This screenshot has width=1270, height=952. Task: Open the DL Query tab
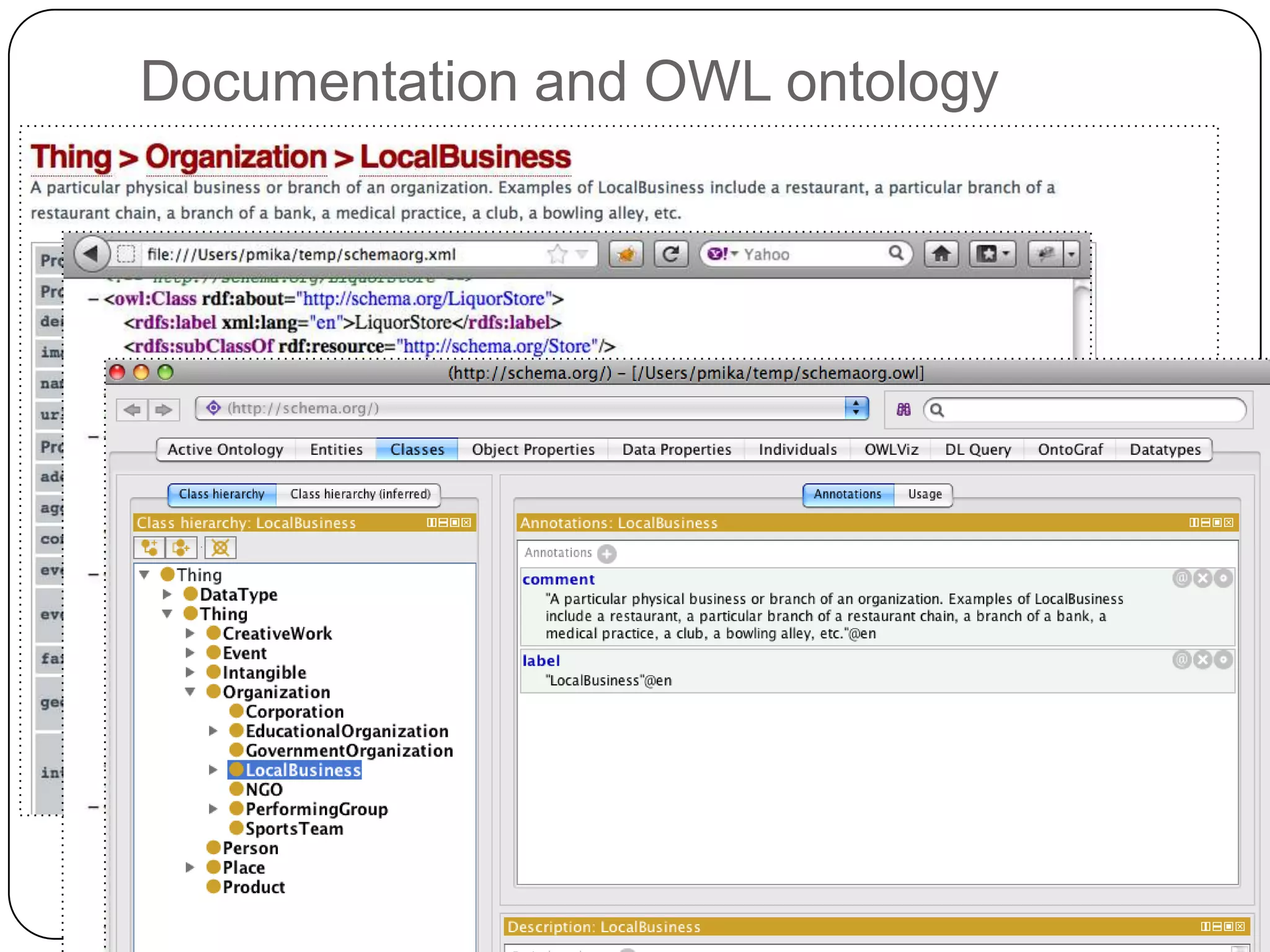978,449
